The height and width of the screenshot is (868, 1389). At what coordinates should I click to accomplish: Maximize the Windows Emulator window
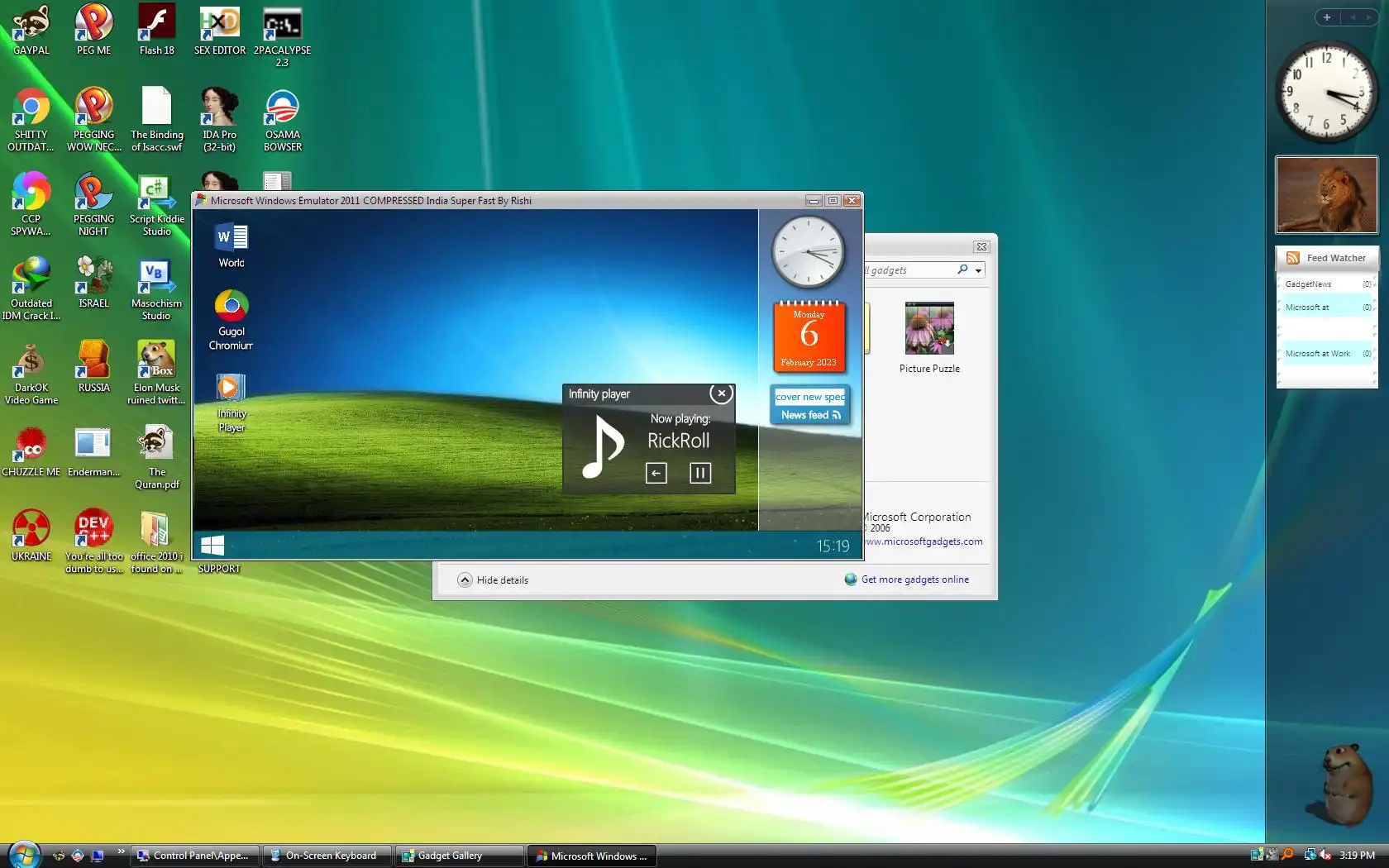click(833, 200)
